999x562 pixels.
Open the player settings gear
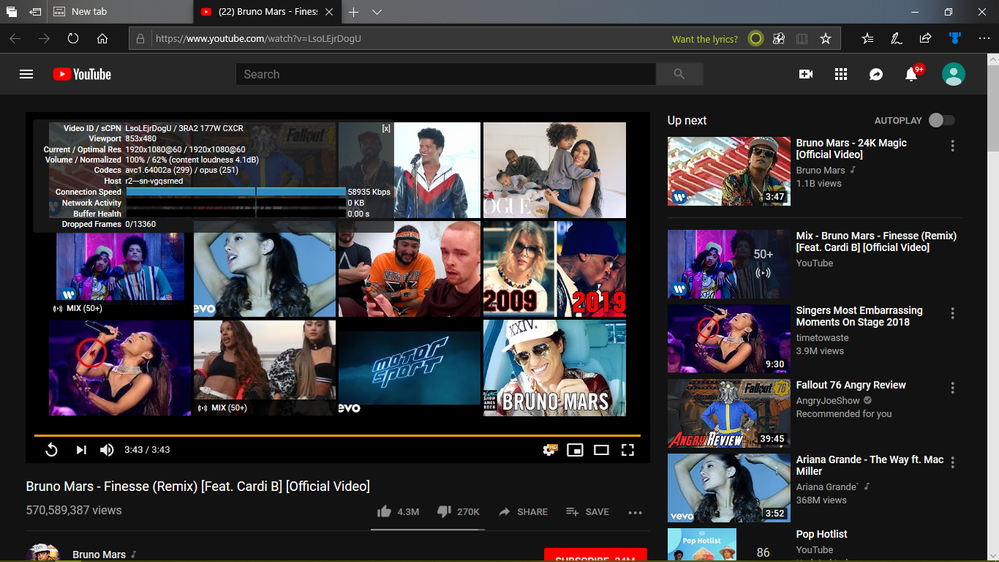coord(549,450)
